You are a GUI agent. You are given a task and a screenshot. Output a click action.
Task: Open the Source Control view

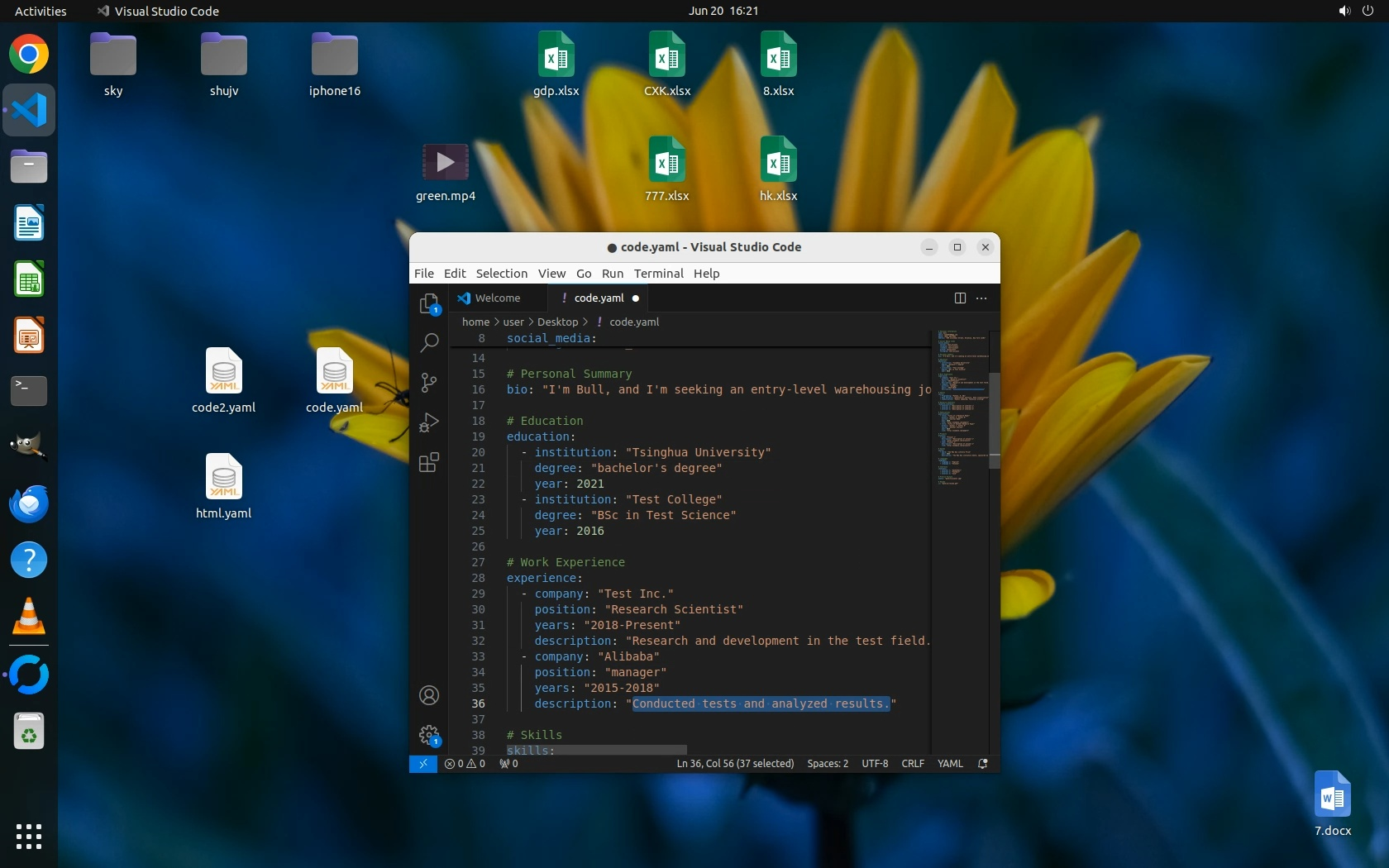coord(428,382)
